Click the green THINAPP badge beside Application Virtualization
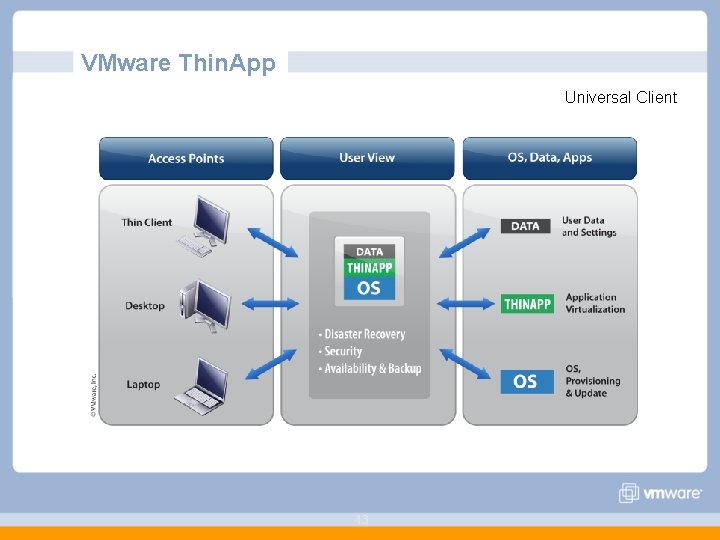This screenshot has height=540, width=720. tap(527, 304)
